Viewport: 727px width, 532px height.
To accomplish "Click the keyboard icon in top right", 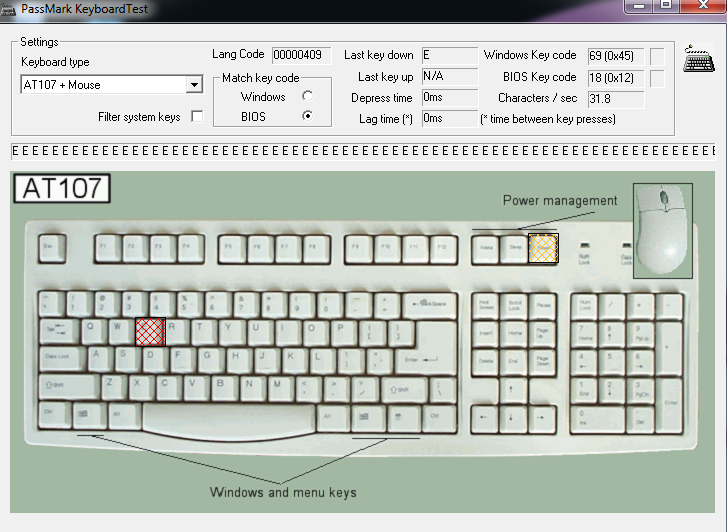I will pos(699,59).
